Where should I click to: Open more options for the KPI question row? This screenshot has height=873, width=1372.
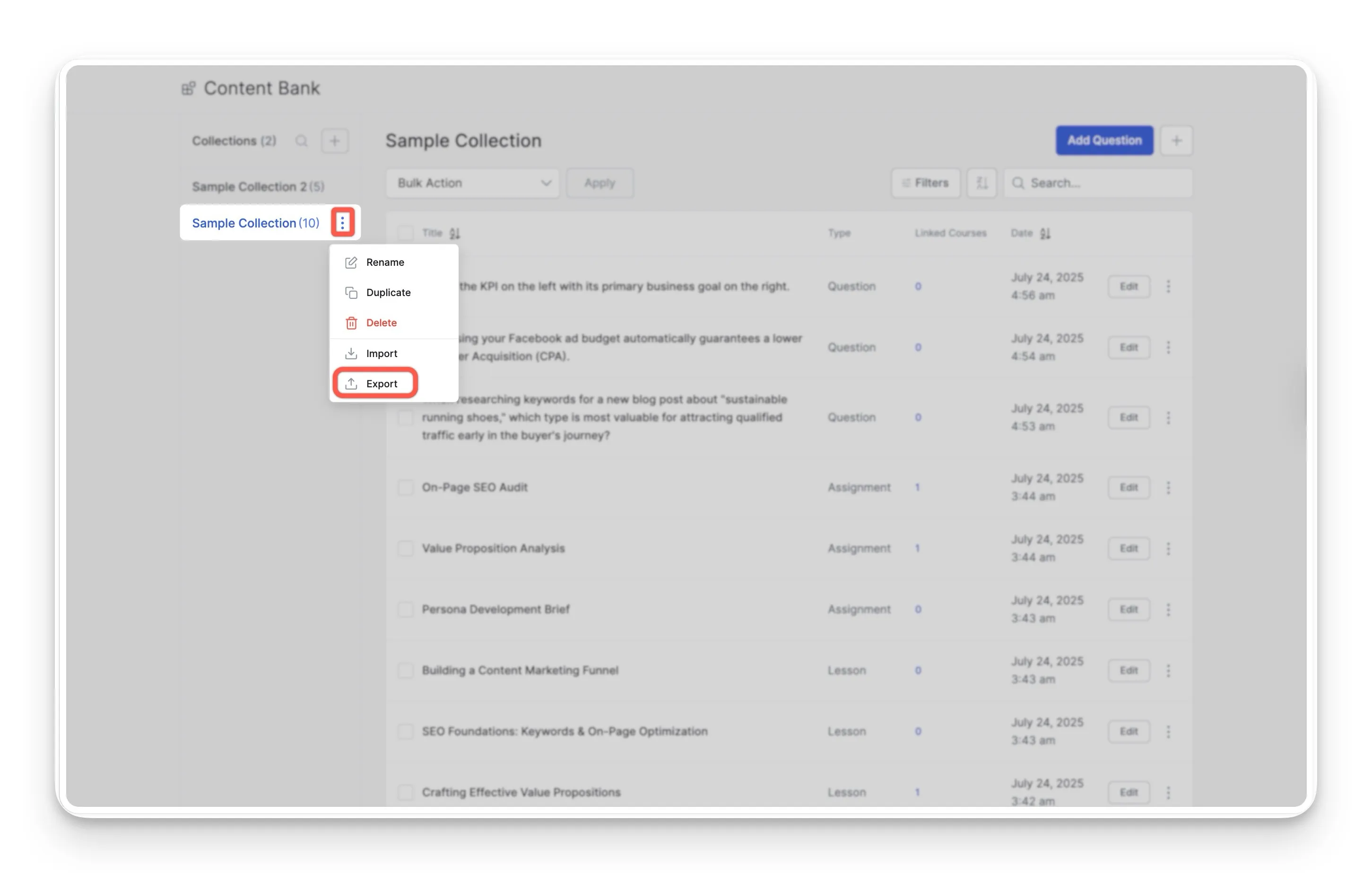click(x=1168, y=286)
